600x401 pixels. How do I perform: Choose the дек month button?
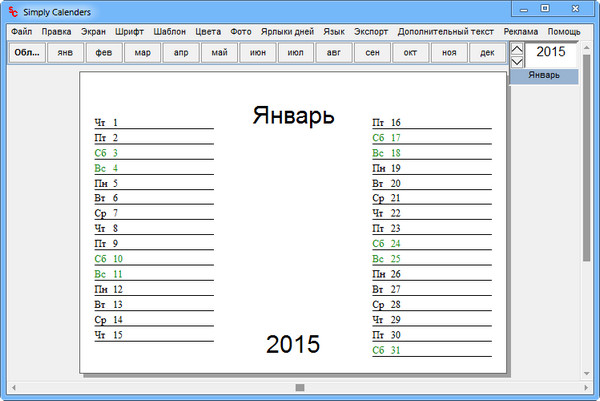point(487,53)
